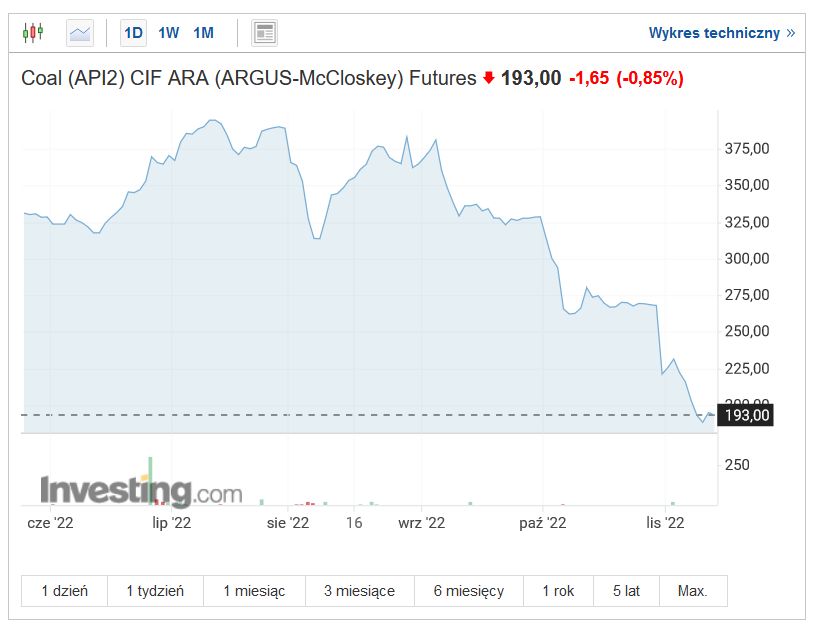Viewport: 822px width, 636px height.
Task: Click the Investing.com watermark logo
Action: 141,492
